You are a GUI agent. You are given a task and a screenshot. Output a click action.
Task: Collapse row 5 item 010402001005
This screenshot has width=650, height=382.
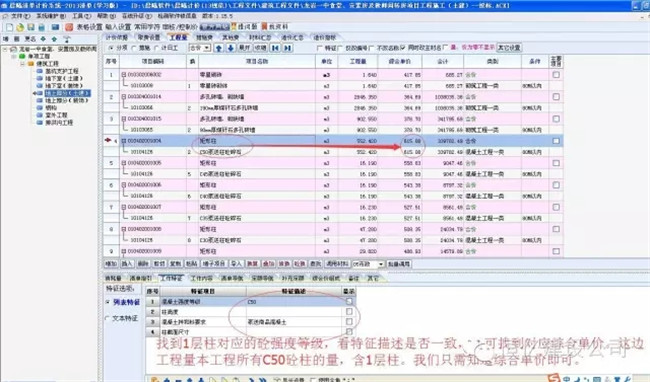(124, 163)
